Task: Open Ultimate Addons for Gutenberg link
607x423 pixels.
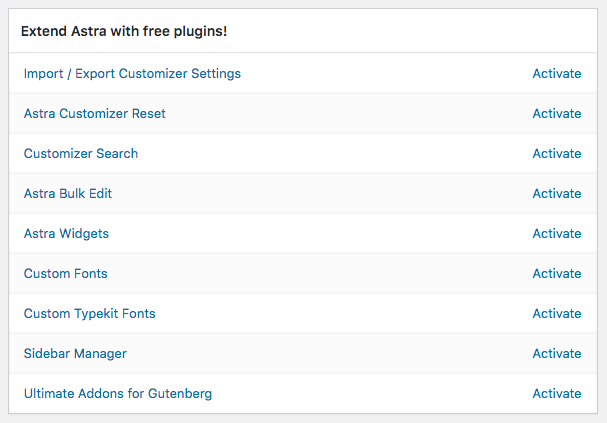Action: 118,394
